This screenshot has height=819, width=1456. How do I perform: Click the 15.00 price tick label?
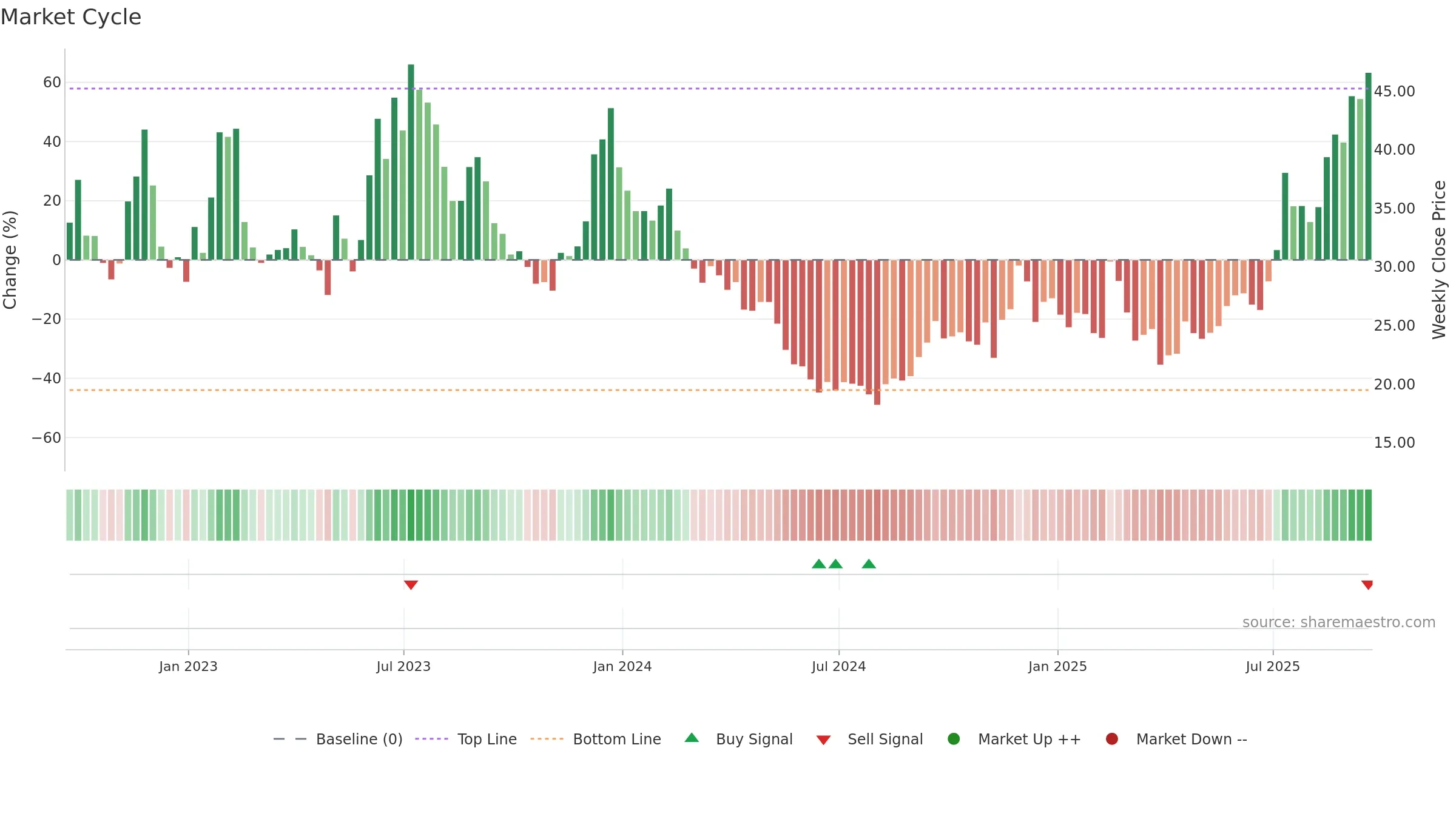coord(1394,442)
